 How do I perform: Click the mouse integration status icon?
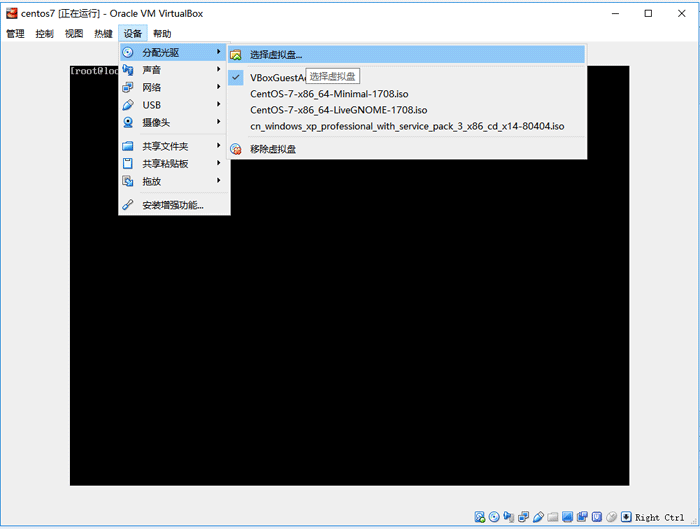pos(612,517)
